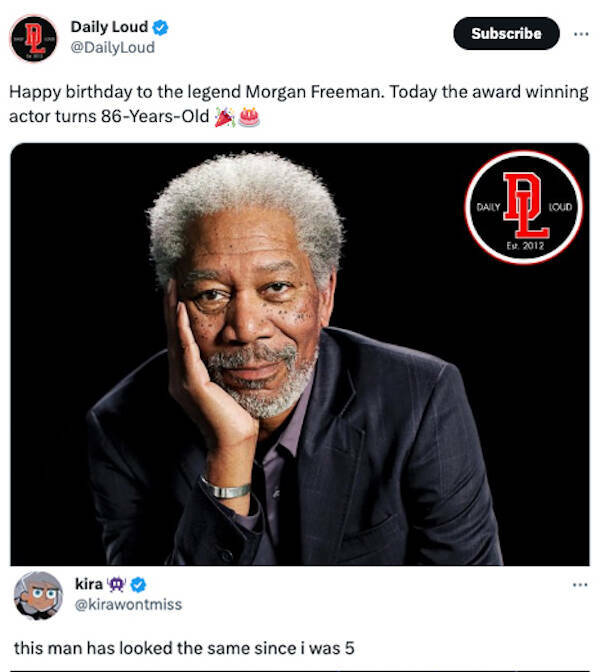The width and height of the screenshot is (600, 672).
Task: Open more options for Daily Loud post
Action: (x=579, y=33)
